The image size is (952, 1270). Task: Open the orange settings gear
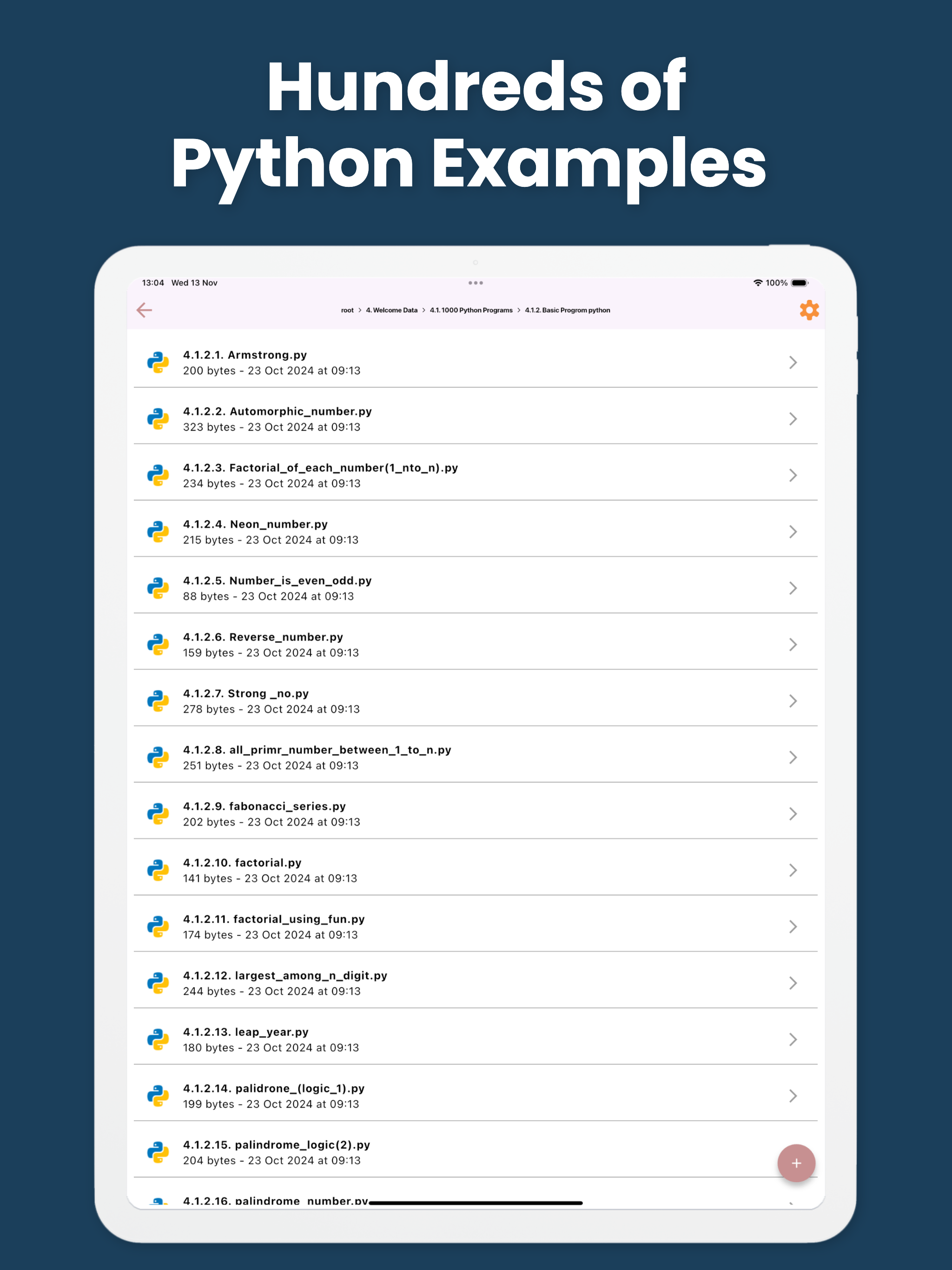[809, 310]
